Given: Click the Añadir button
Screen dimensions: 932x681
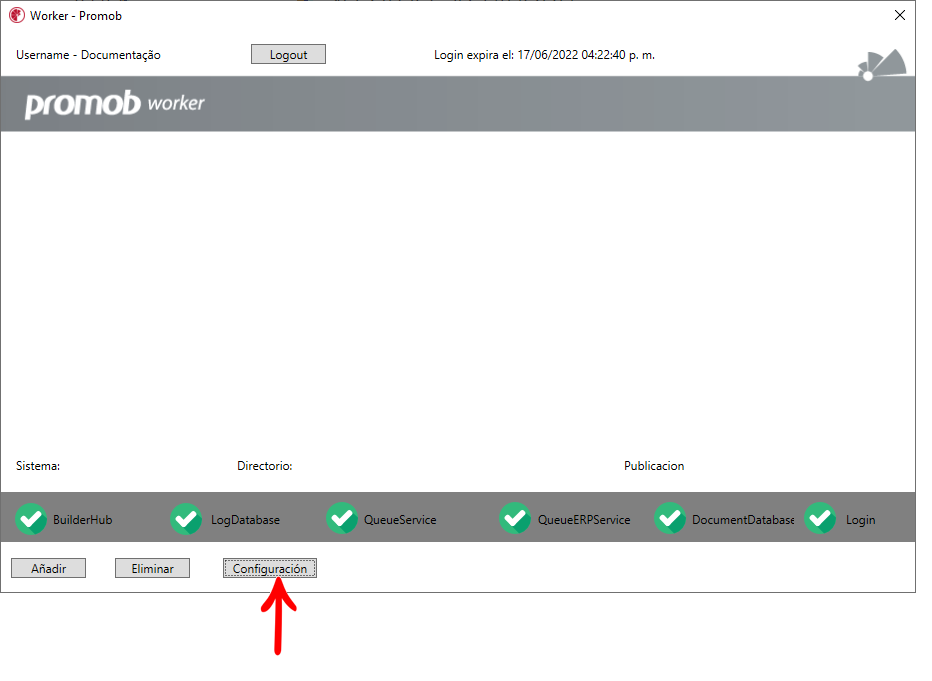Looking at the screenshot, I should click(x=48, y=568).
